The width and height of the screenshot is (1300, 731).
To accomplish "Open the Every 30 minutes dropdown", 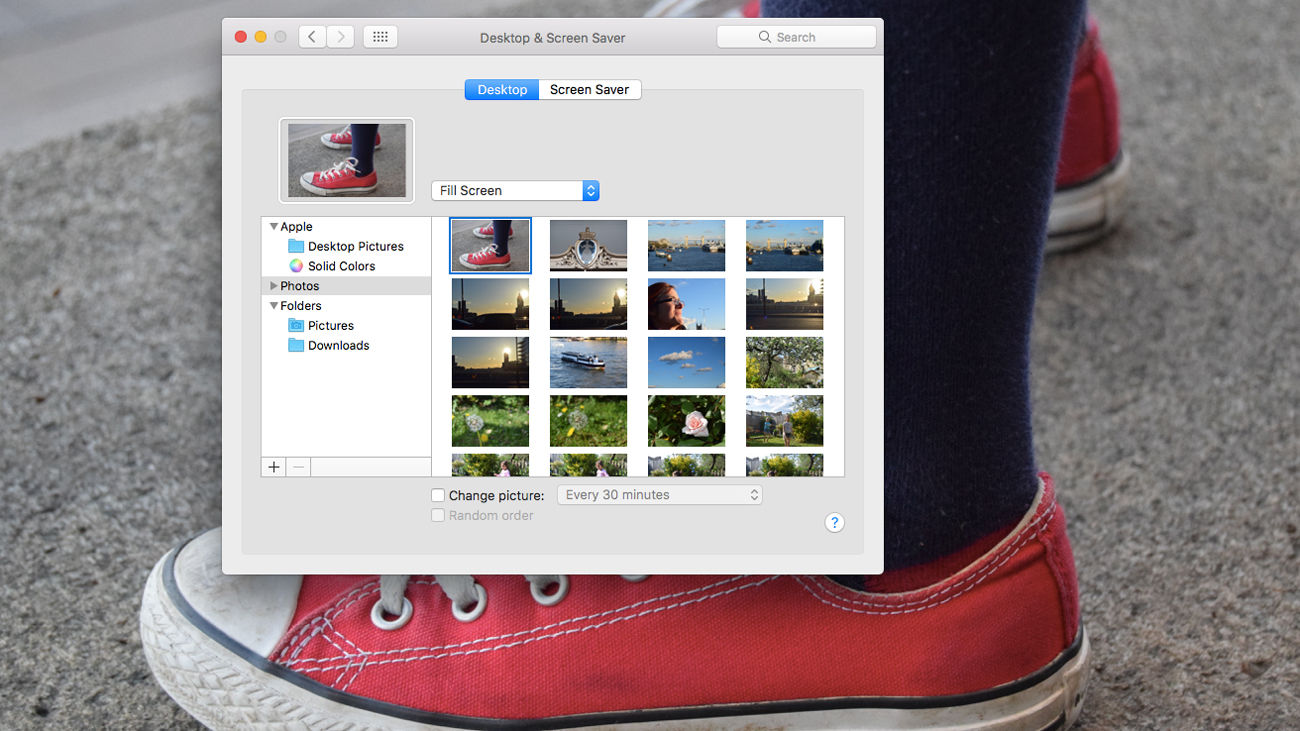I will point(659,495).
